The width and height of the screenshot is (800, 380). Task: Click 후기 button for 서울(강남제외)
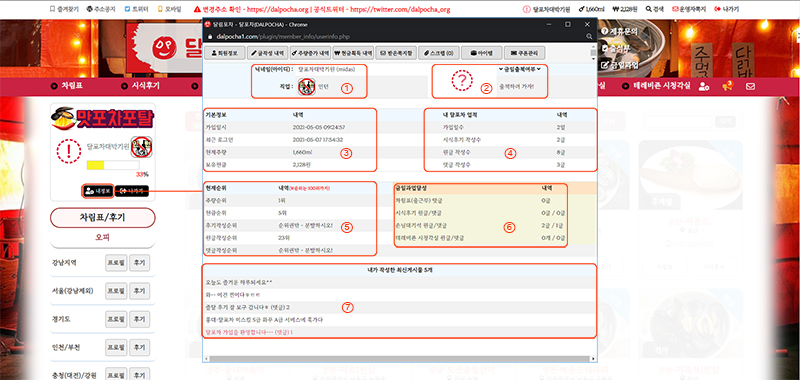pyautogui.click(x=140, y=291)
